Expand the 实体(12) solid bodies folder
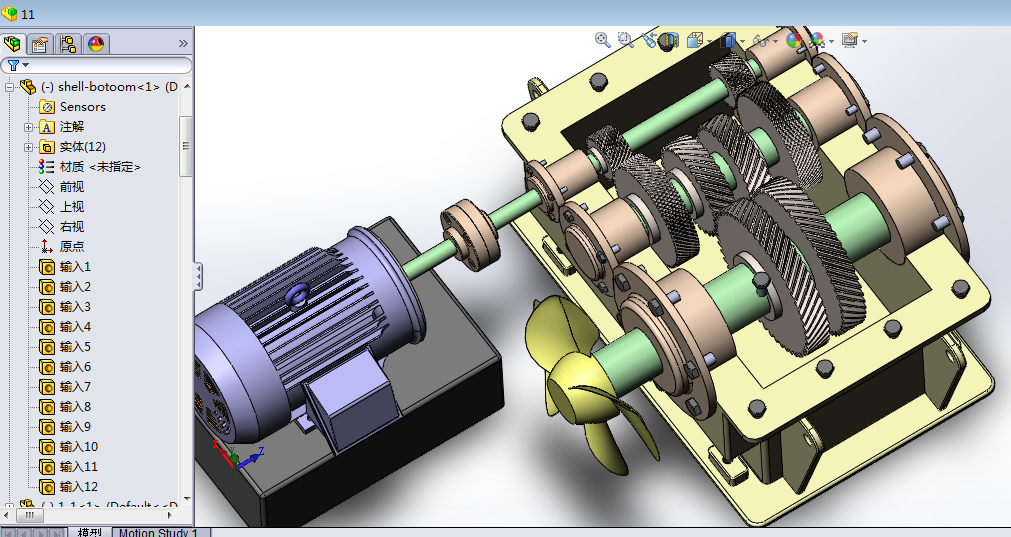This screenshot has width=1011, height=537. pyautogui.click(x=28, y=147)
